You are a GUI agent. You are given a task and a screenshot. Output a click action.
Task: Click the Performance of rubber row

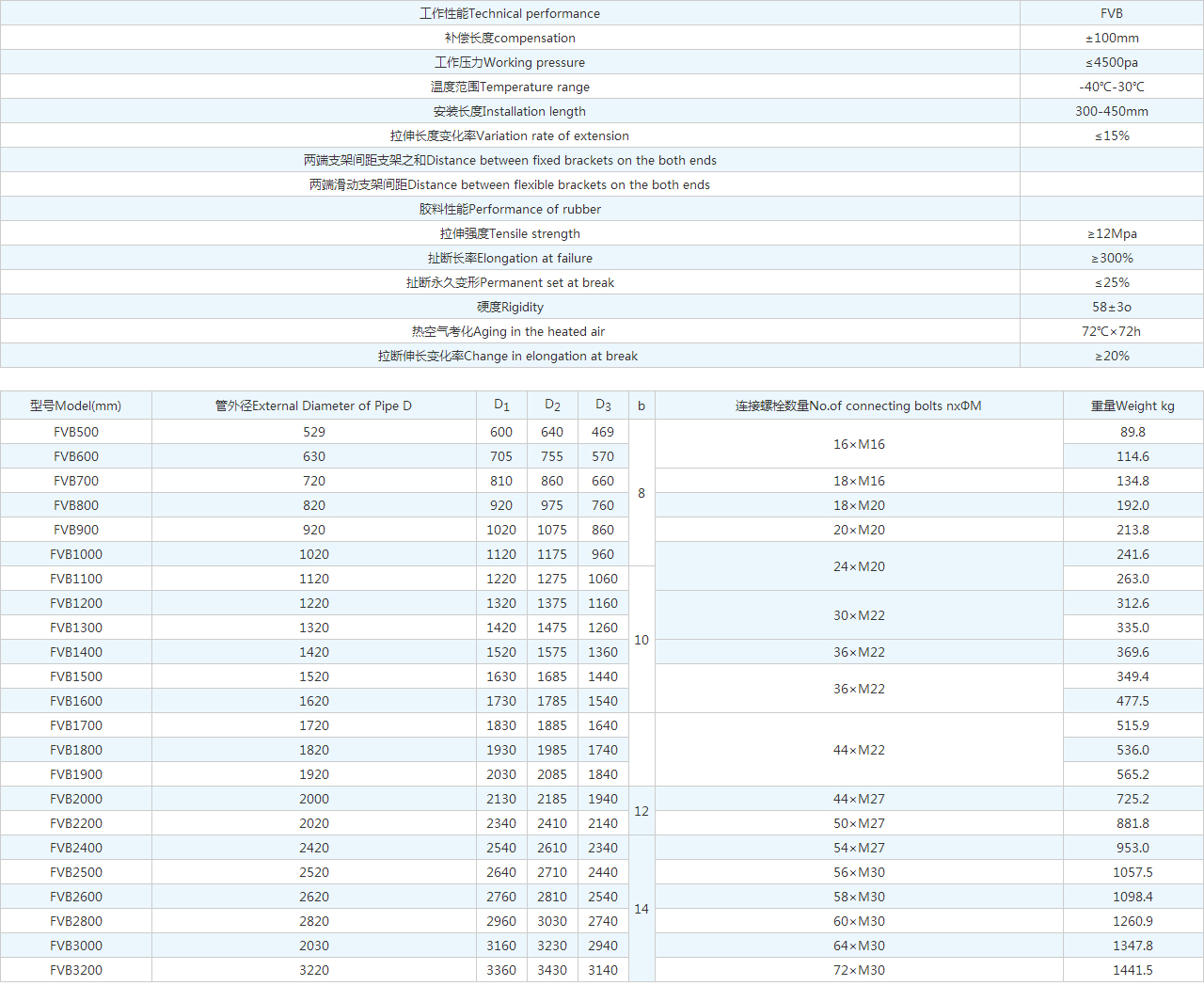[x=509, y=209]
